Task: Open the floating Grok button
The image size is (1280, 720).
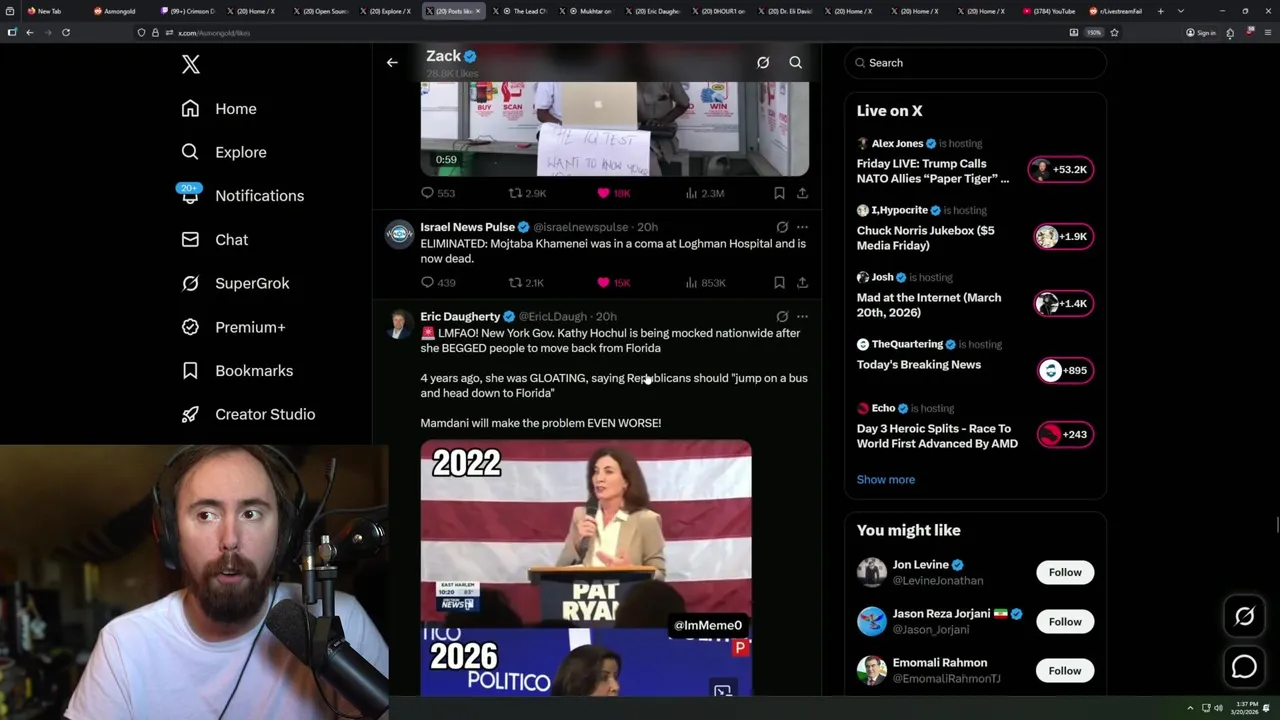Action: coord(1245,617)
